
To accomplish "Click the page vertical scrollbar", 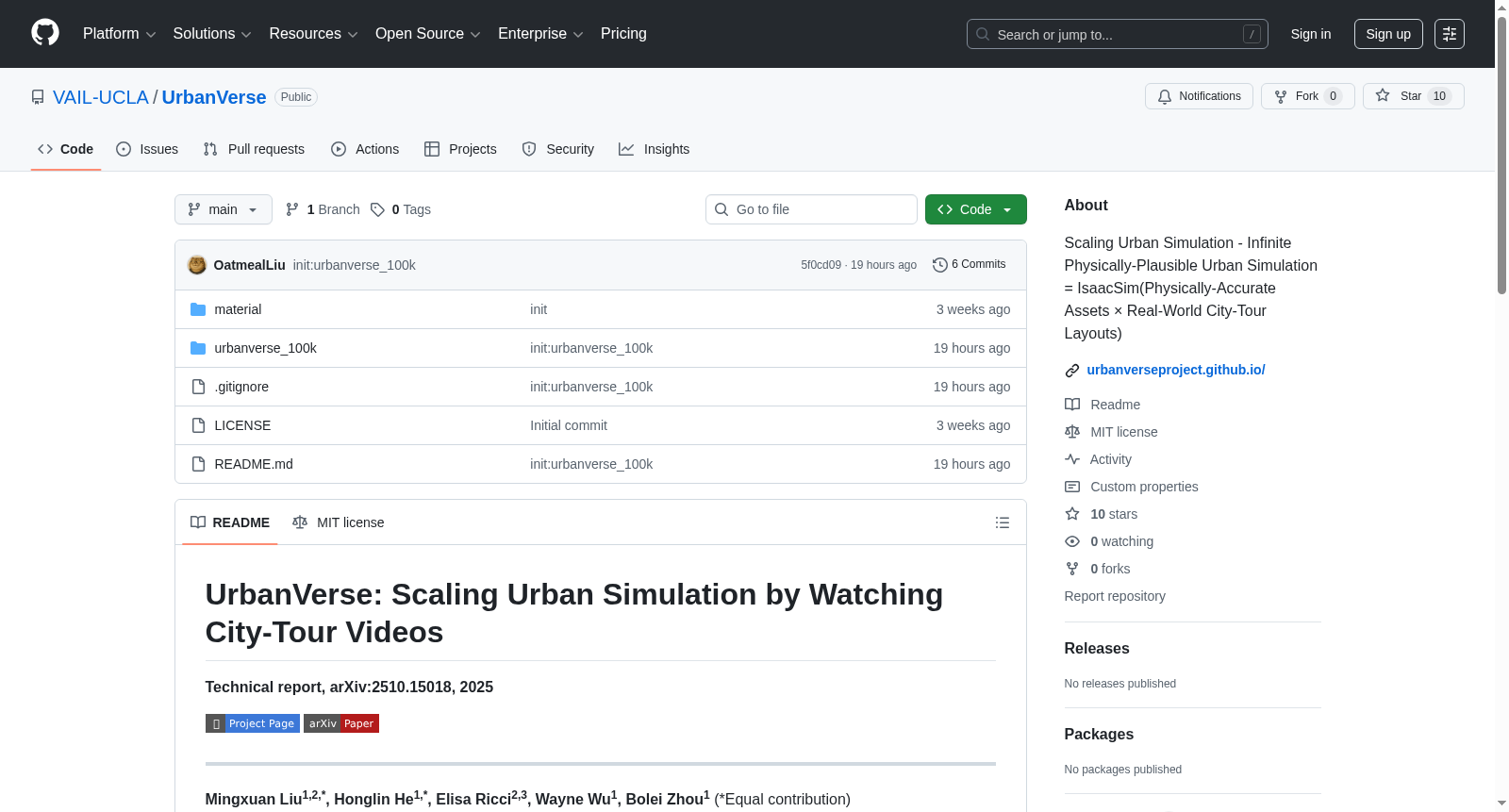I will pos(1501,155).
